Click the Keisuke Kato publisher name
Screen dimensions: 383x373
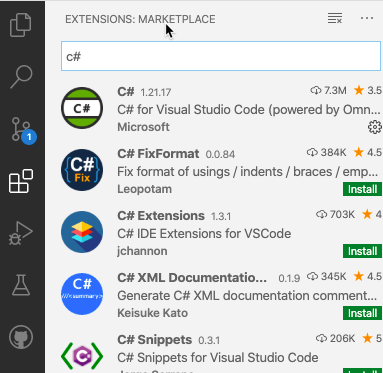click(152, 313)
